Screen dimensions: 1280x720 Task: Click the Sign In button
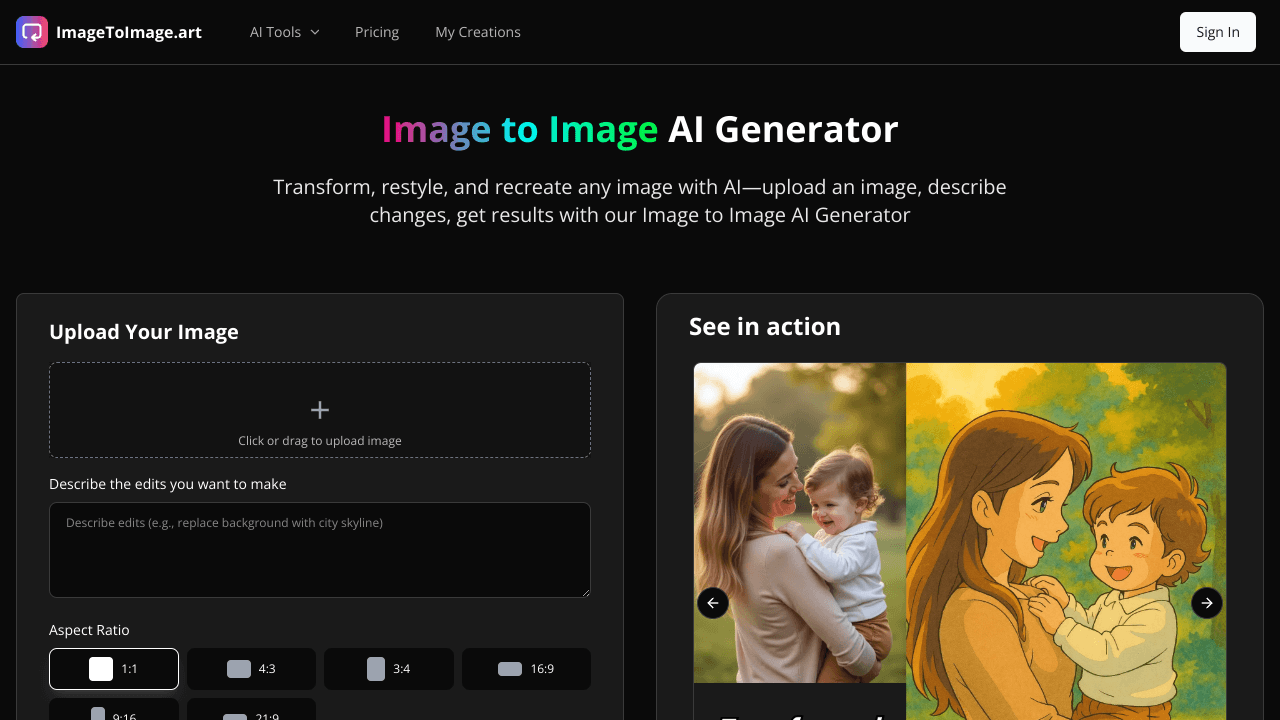point(1217,32)
